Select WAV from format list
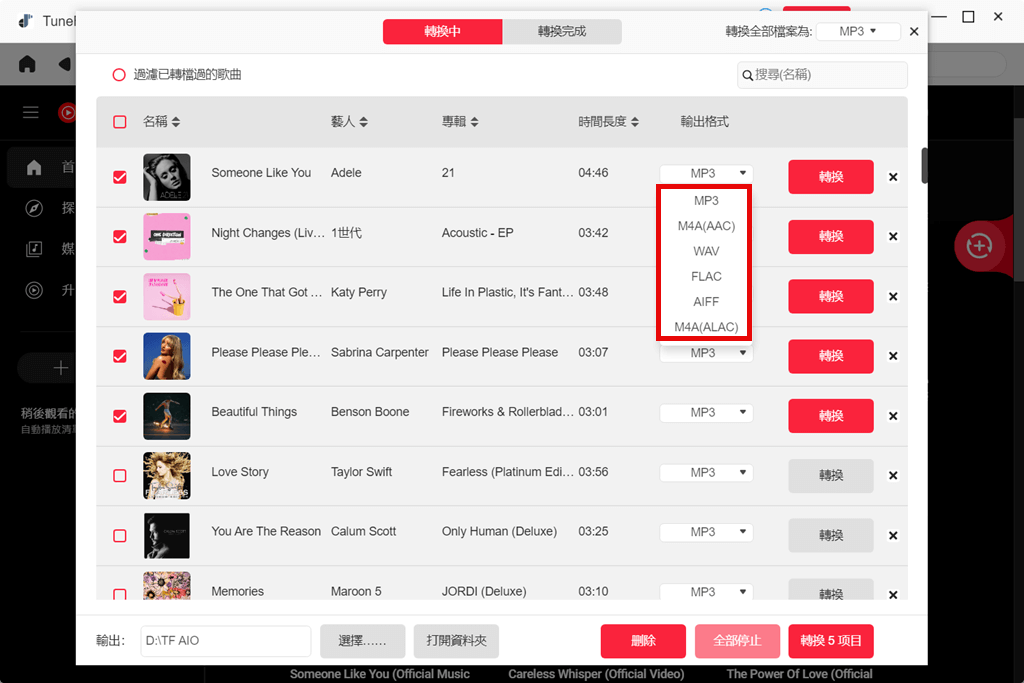1024x683 pixels. [x=706, y=251]
